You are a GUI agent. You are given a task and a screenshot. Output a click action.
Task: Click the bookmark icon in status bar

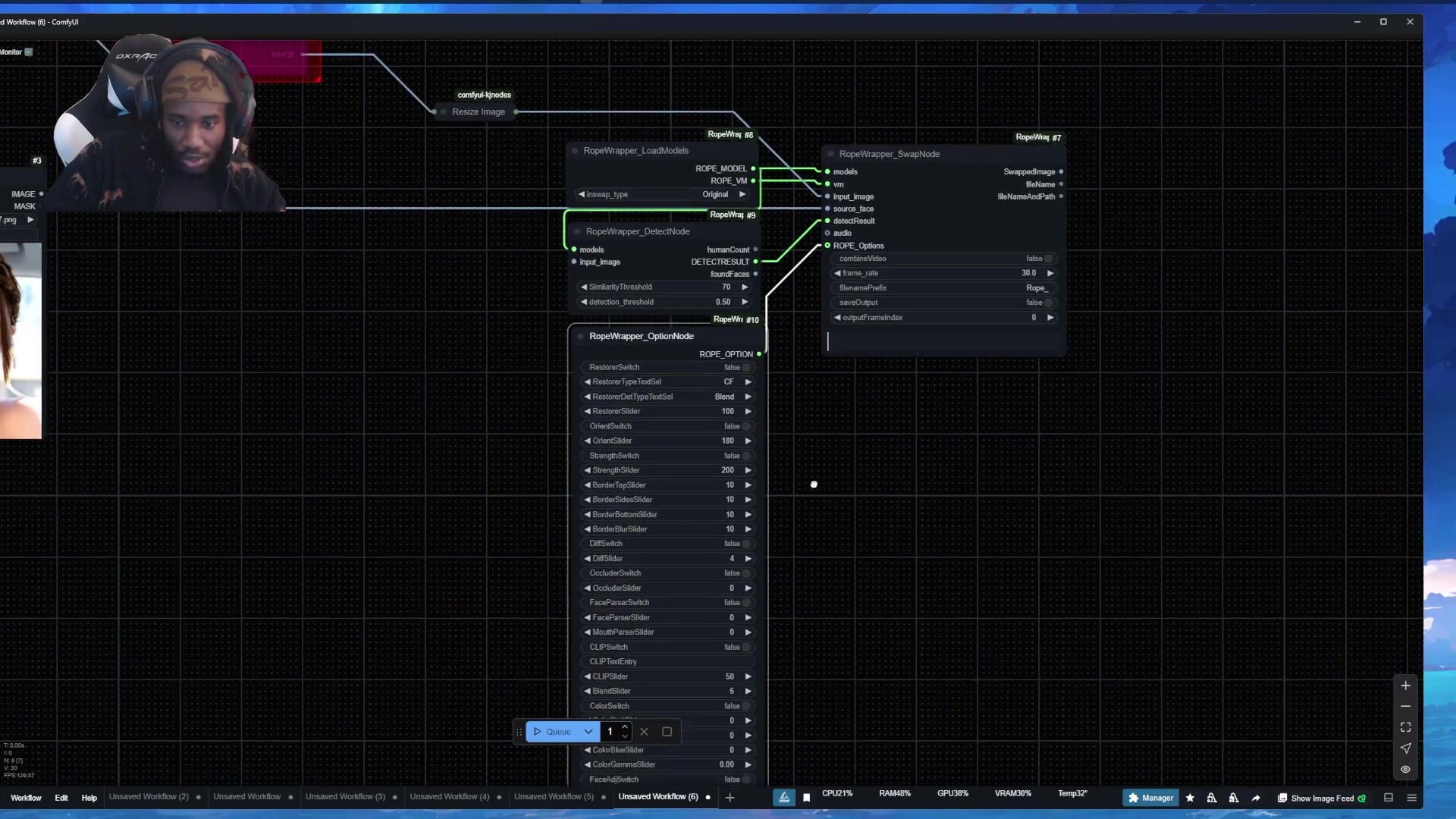pos(806,798)
